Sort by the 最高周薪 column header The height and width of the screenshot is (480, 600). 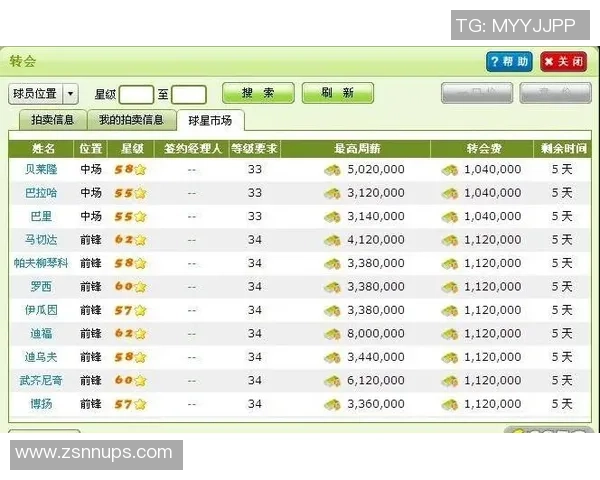356,148
